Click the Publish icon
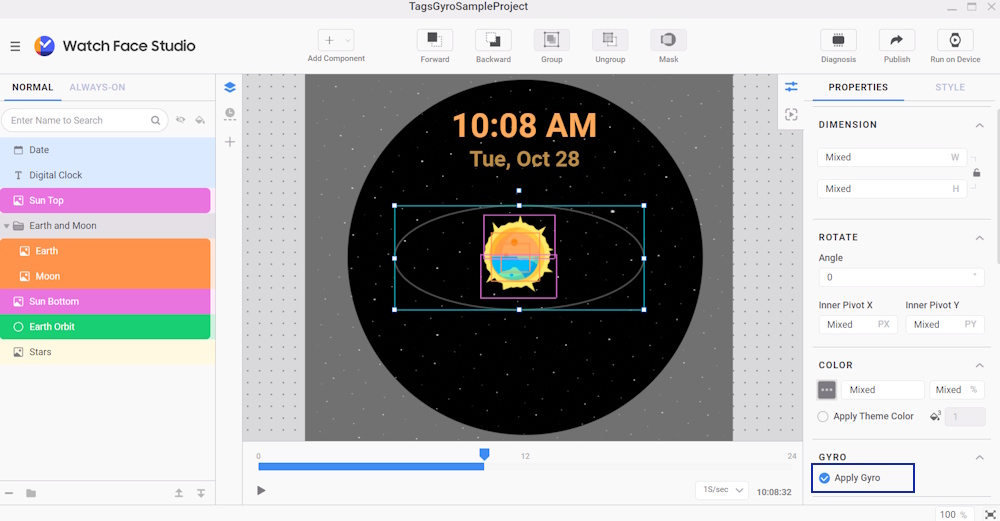 click(897, 40)
